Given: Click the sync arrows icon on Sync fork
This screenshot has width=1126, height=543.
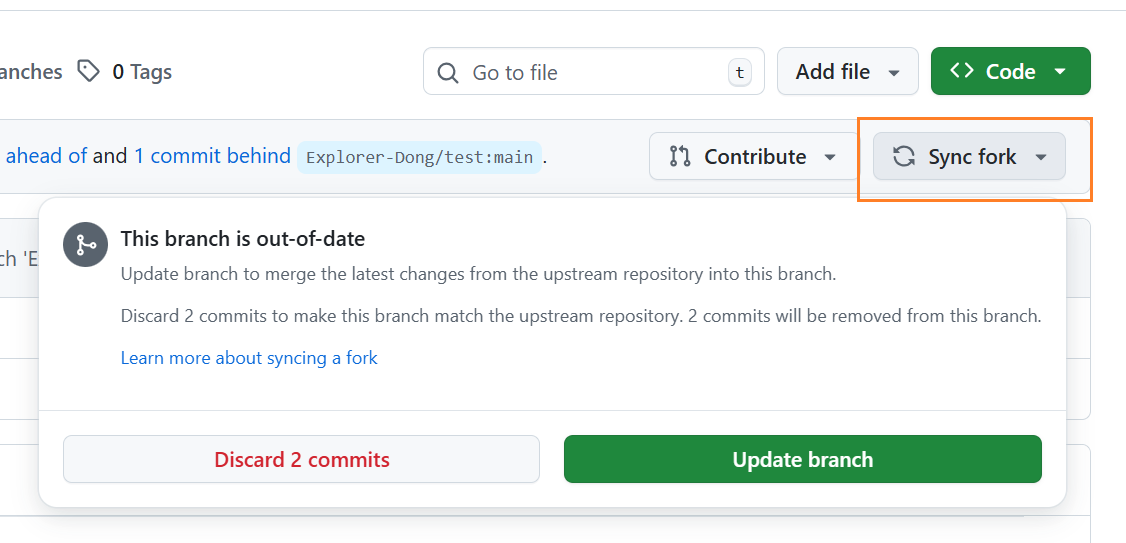Looking at the screenshot, I should click(x=904, y=157).
